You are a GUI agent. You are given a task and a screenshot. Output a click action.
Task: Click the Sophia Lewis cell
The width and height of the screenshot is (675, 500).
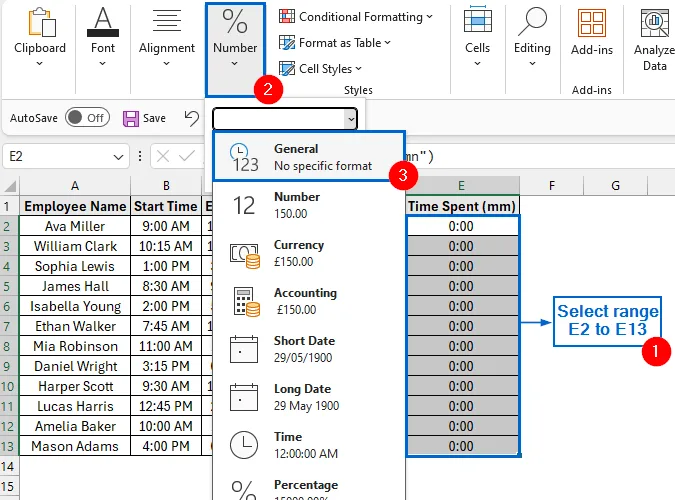(75, 266)
